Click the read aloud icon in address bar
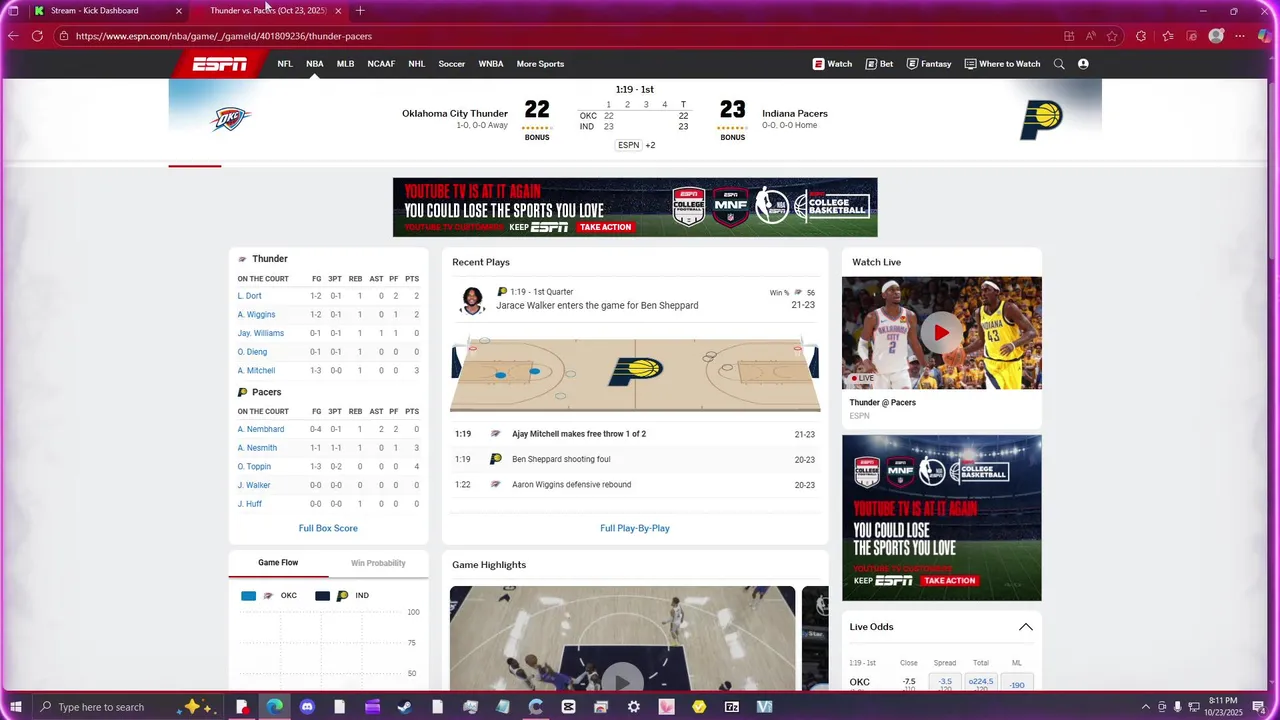1280x720 pixels. tap(1091, 36)
